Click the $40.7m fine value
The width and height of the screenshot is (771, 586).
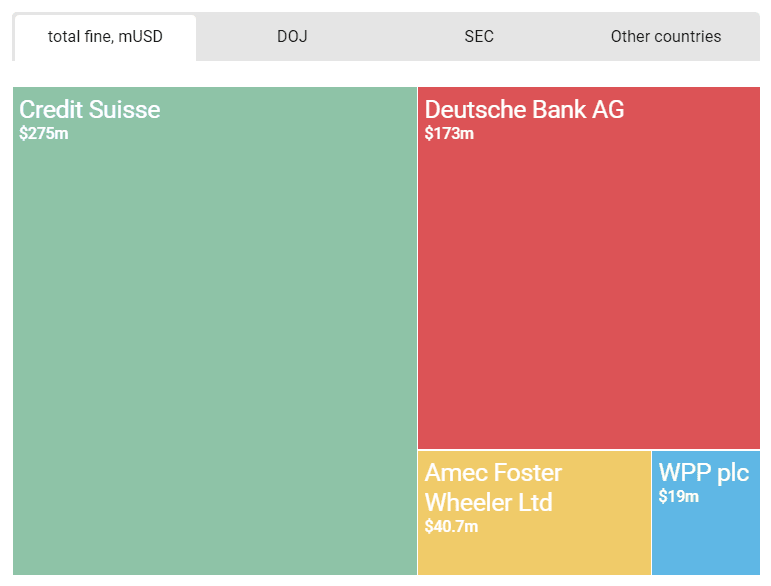coord(451,527)
